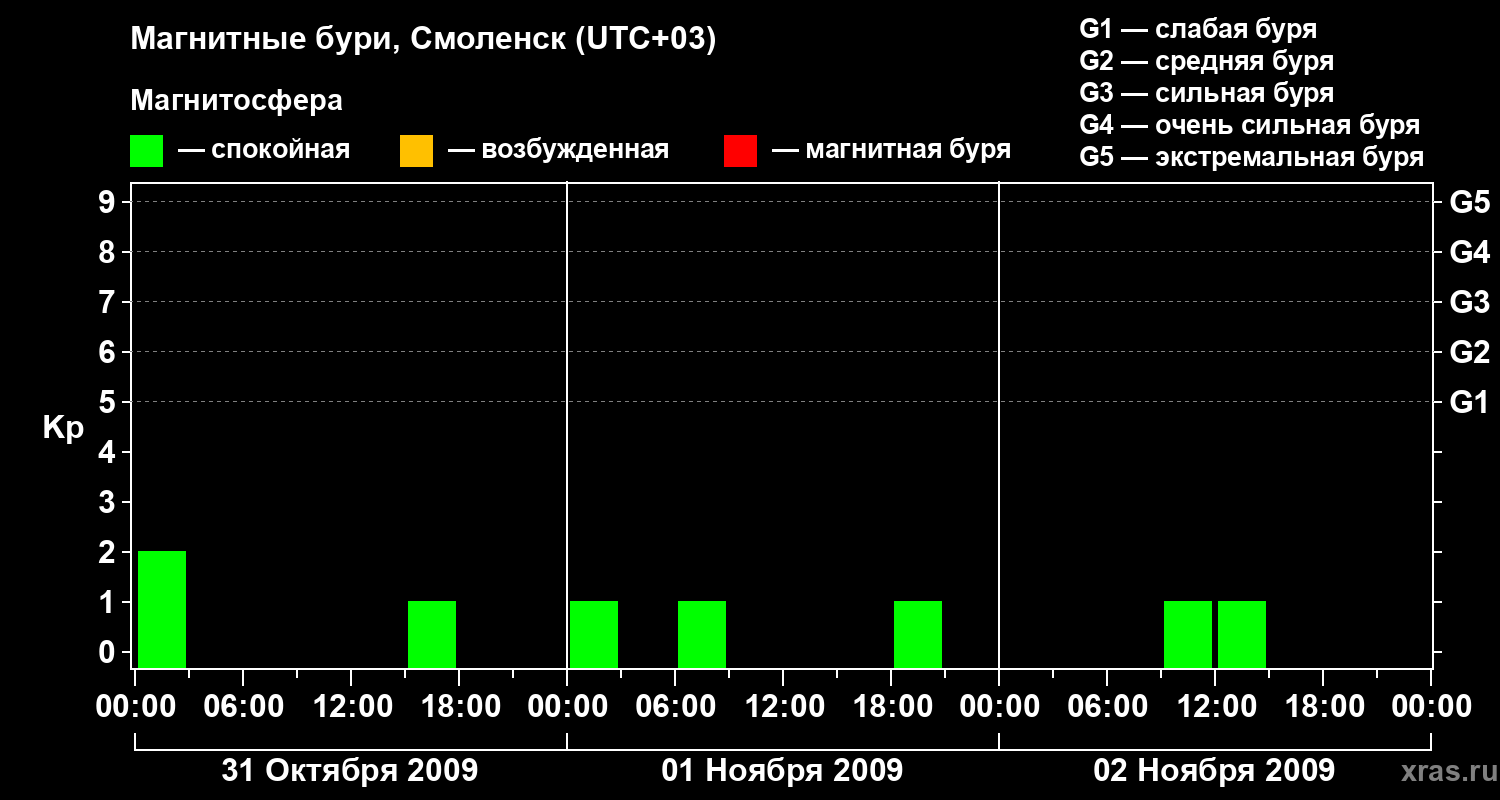This screenshot has width=1500, height=800.
Task: Select the 06:00 bar on 01 November
Action: tap(702, 635)
